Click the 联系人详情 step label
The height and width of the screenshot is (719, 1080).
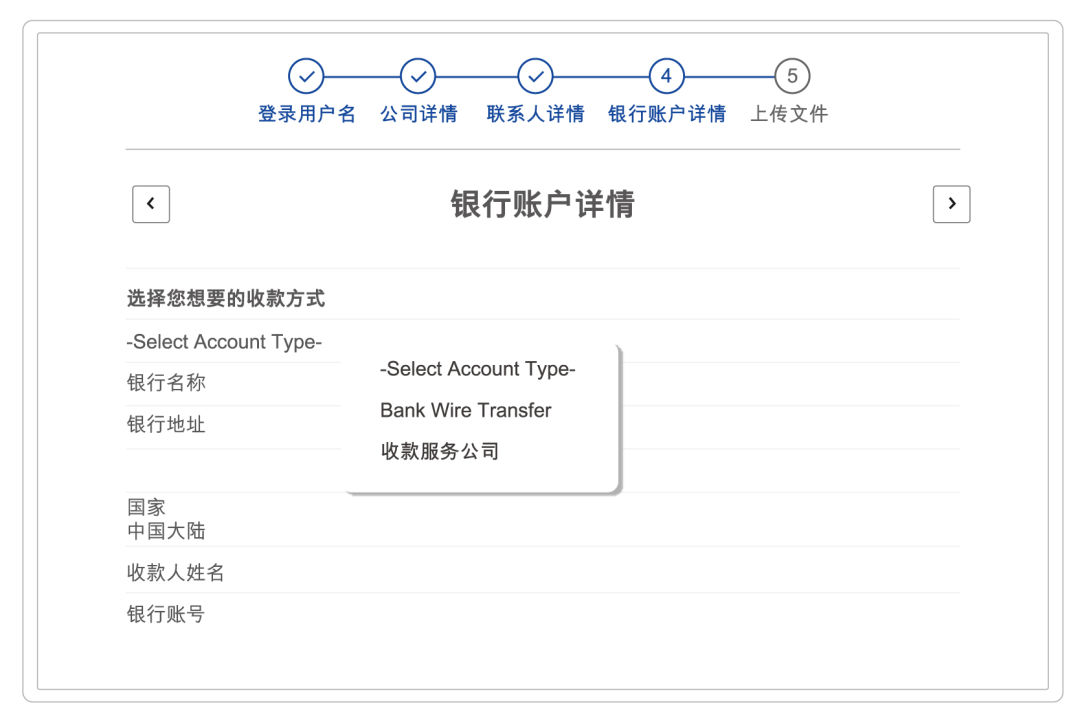[x=537, y=113]
